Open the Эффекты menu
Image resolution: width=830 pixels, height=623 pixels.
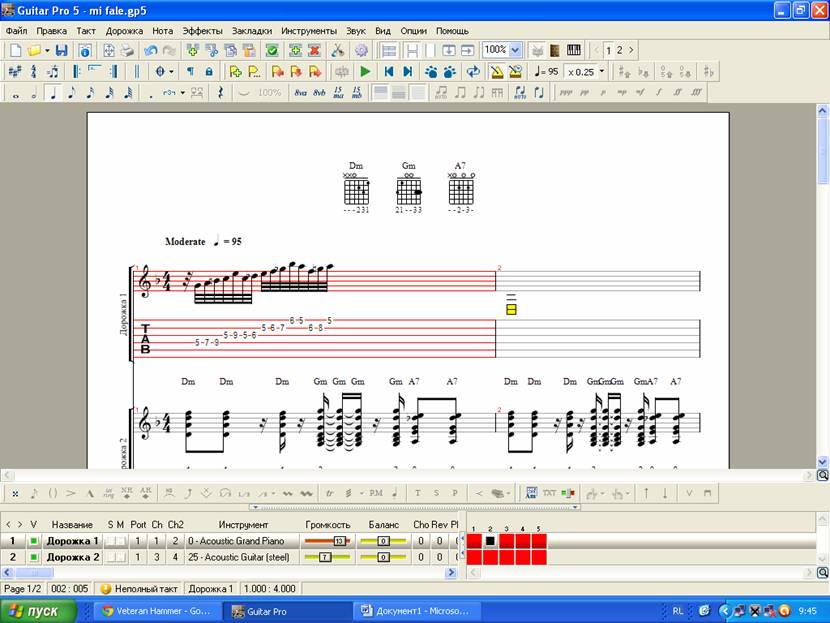[202, 31]
